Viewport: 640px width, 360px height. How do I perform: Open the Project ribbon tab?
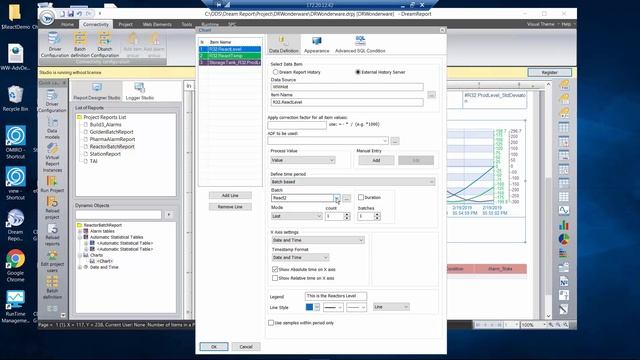(x=125, y=24)
